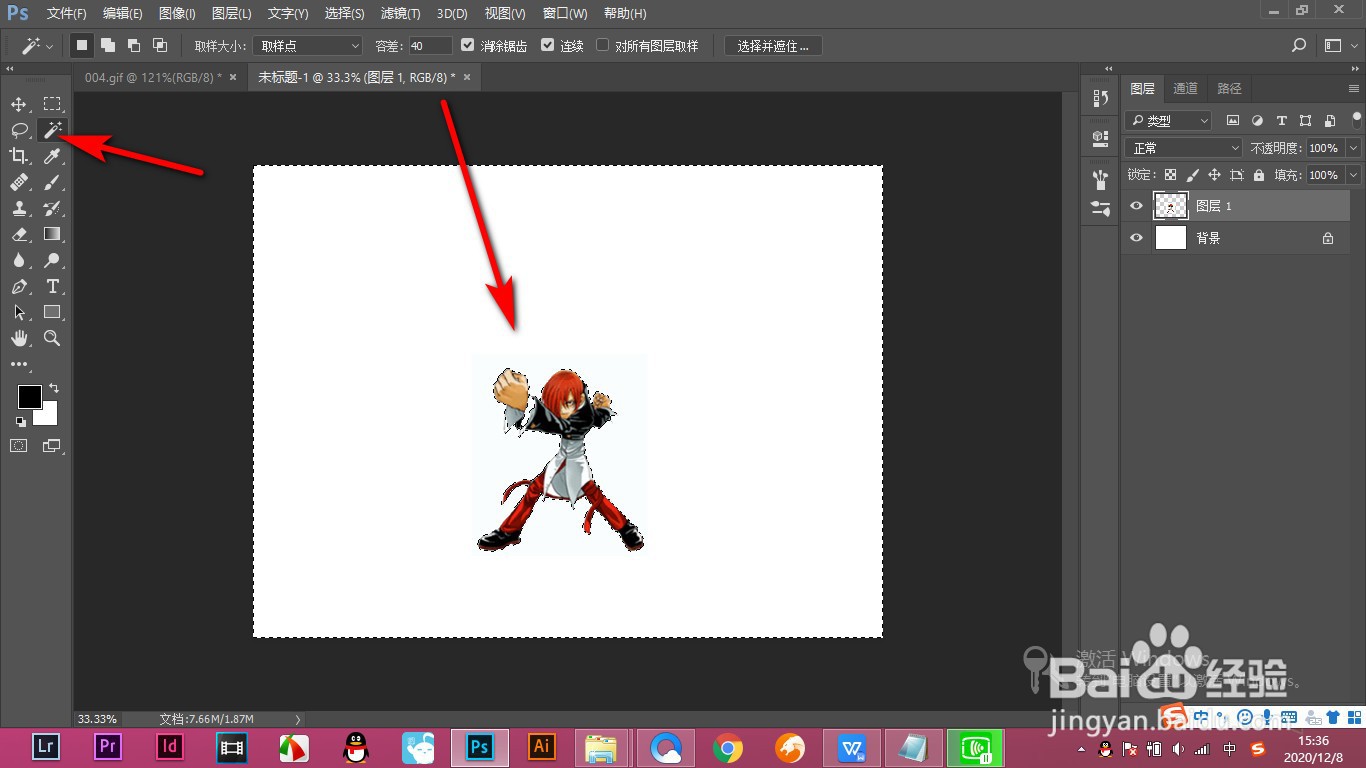Screen dimensions: 1366x768
Task: Select the Move tool
Action: click(x=19, y=104)
